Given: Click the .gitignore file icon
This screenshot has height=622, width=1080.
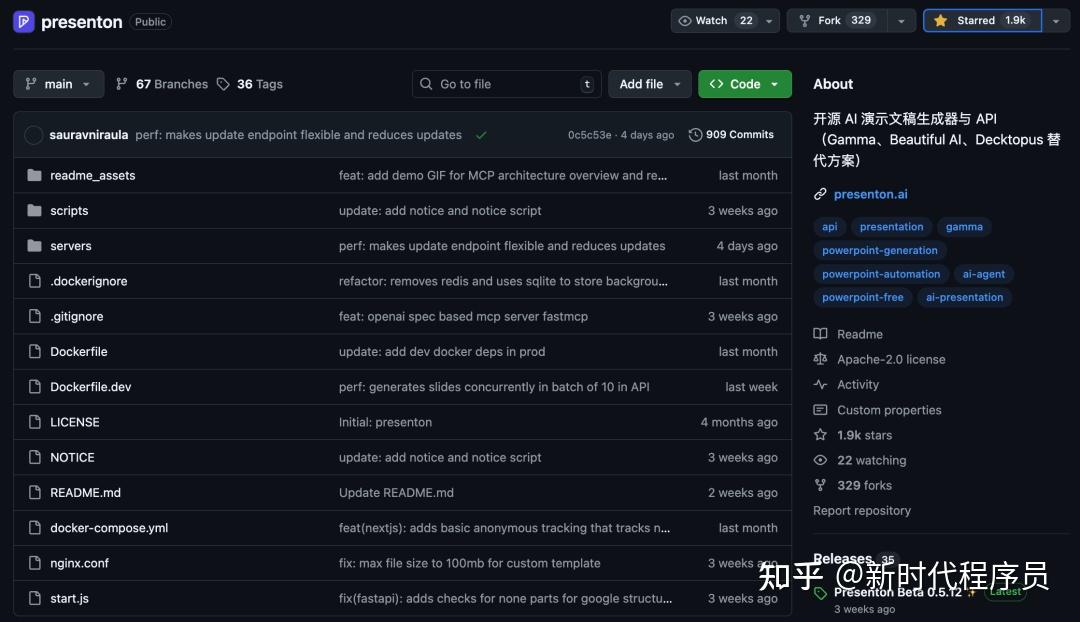Looking at the screenshot, I should (x=34, y=316).
